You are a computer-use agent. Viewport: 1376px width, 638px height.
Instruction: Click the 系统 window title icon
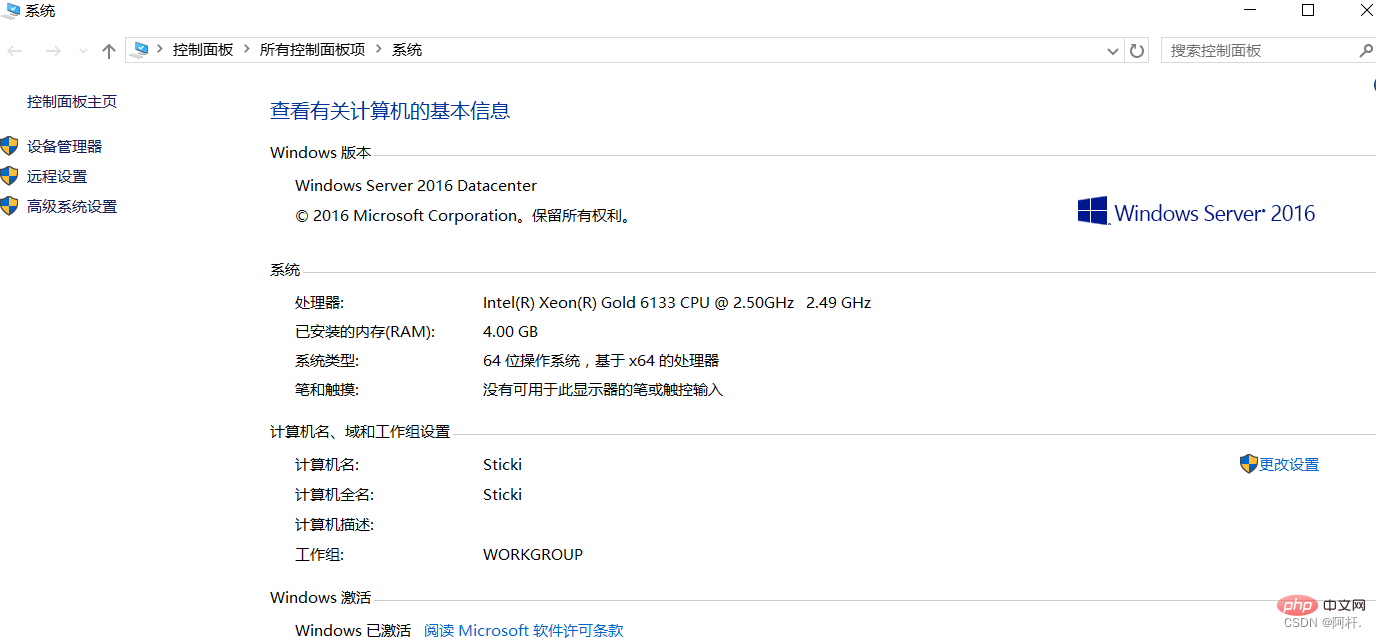point(11,11)
